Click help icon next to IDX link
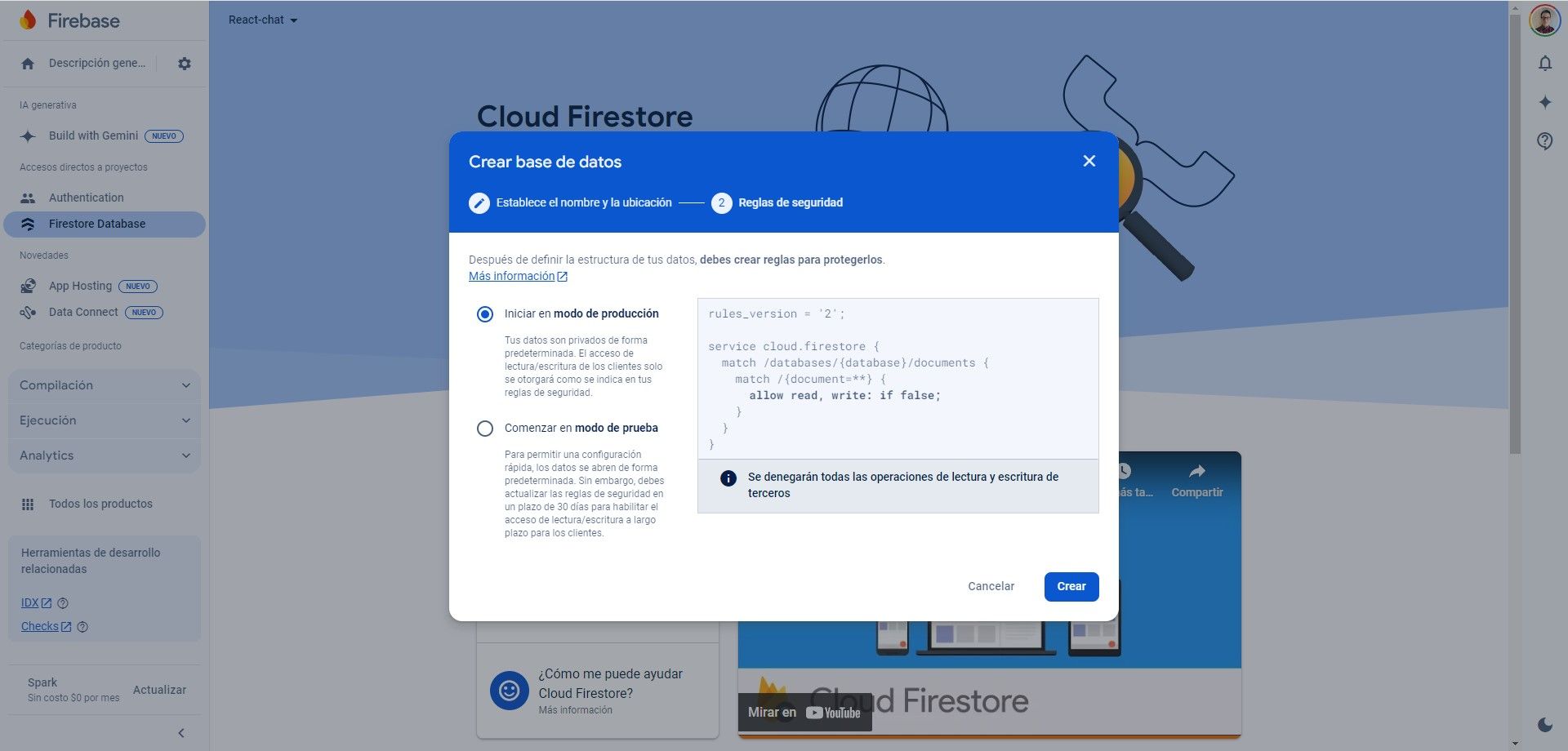The image size is (1568, 751). [x=63, y=603]
